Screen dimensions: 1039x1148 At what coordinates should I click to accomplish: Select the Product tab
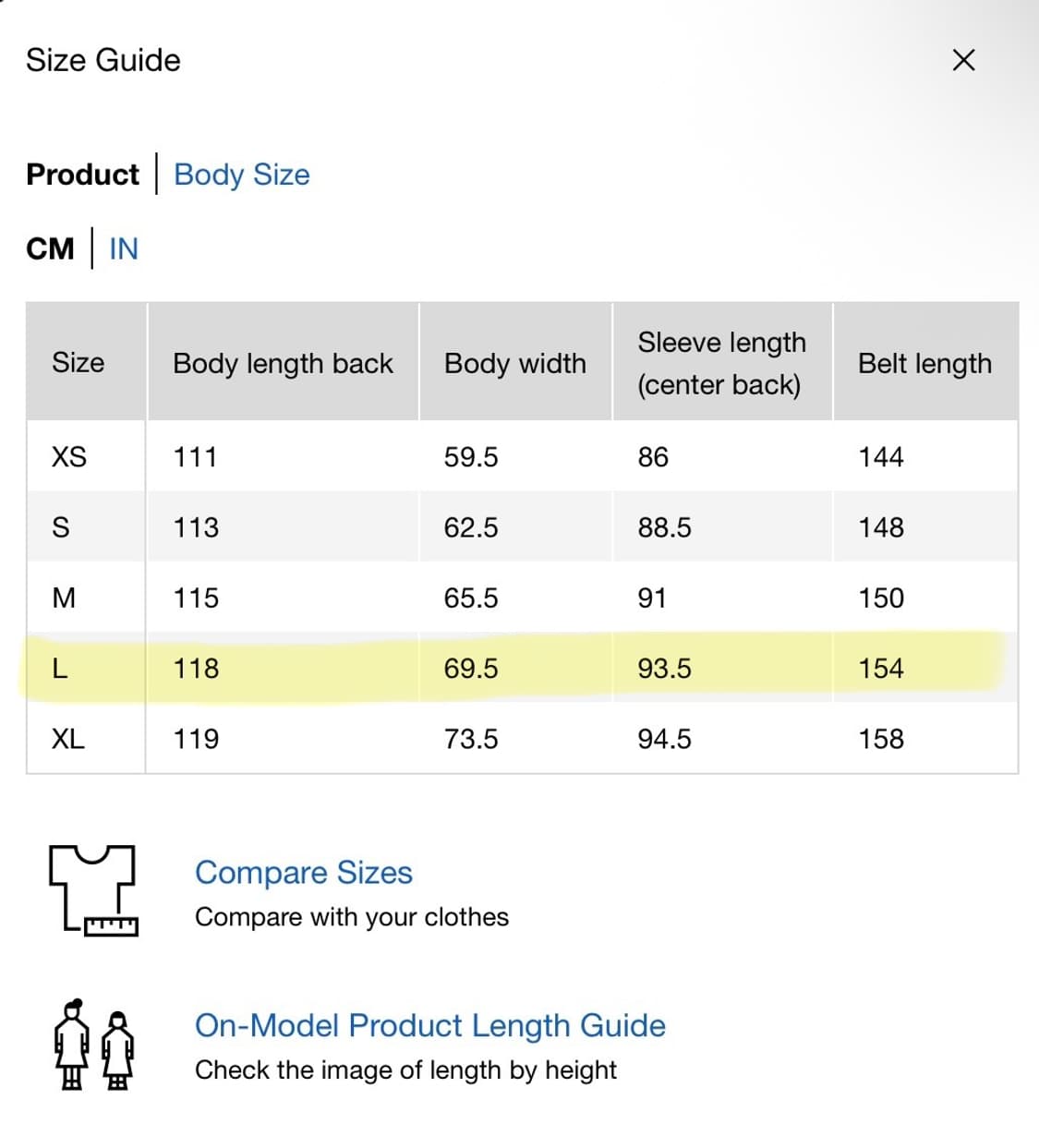(82, 175)
